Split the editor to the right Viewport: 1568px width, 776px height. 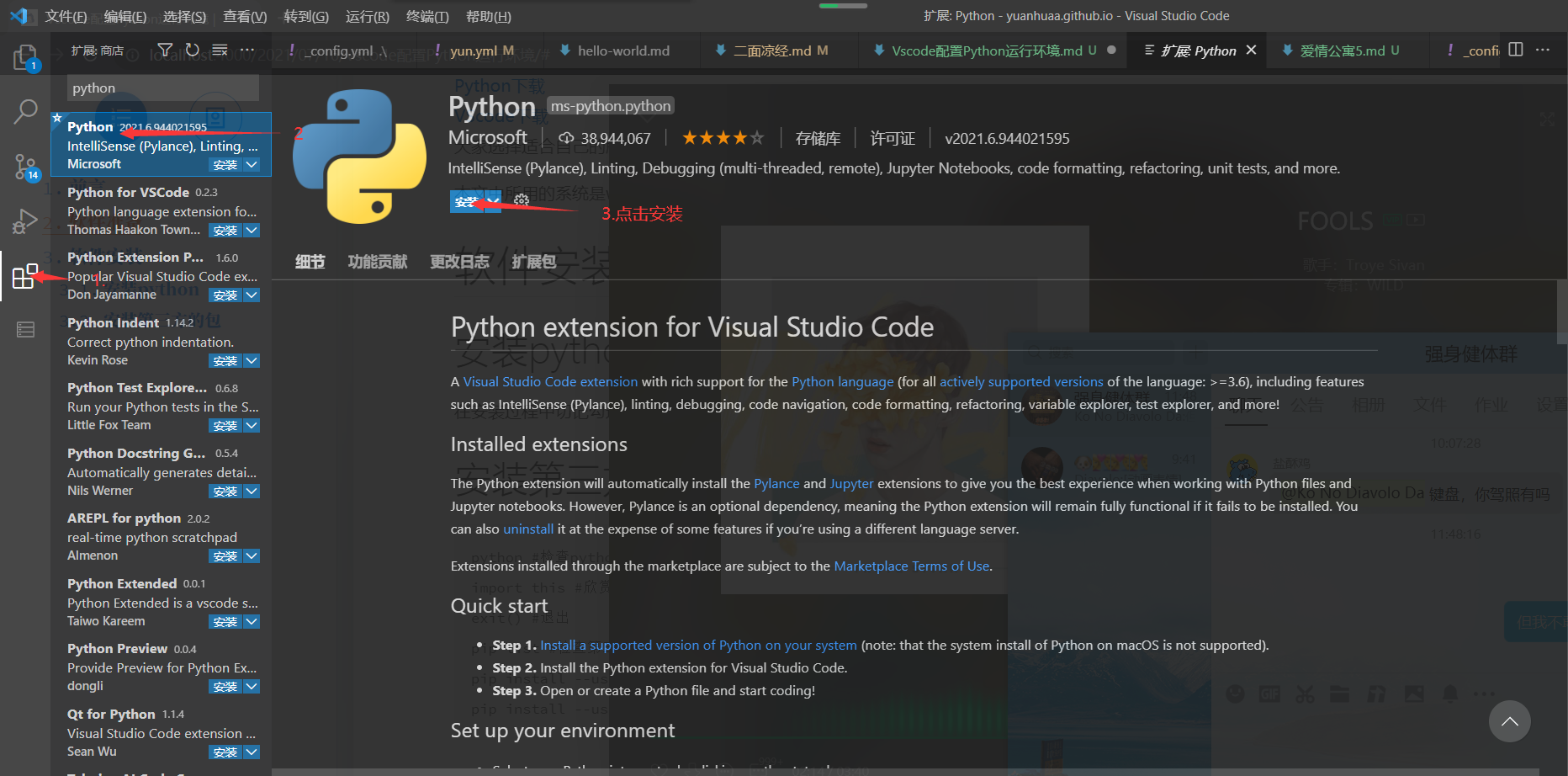pos(1516,50)
